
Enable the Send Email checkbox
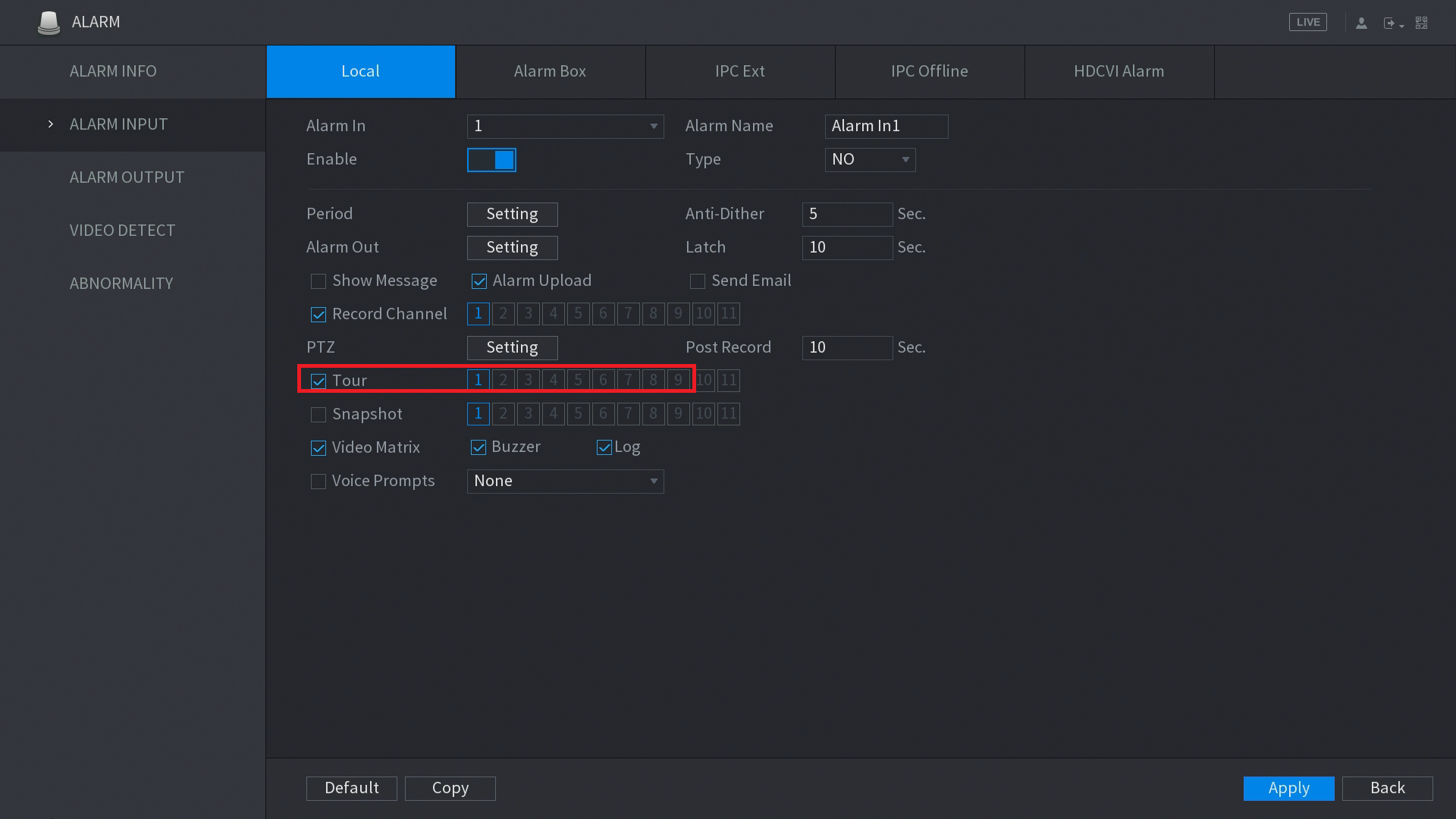(698, 281)
